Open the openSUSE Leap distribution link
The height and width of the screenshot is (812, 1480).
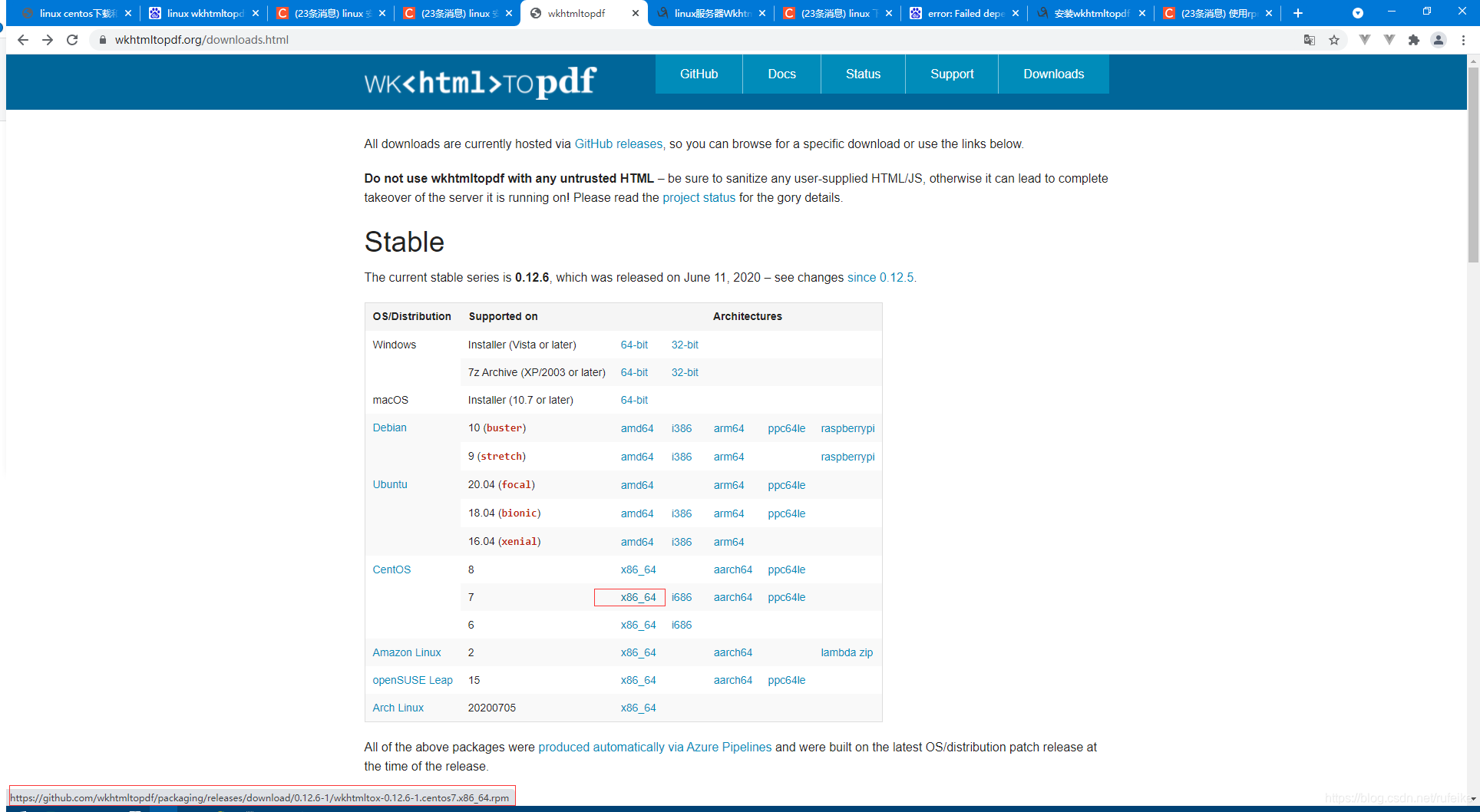click(412, 681)
